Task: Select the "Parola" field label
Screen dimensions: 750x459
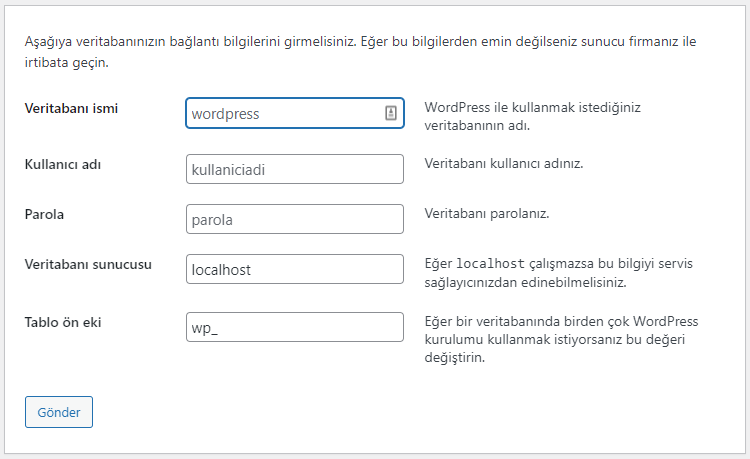Action: click(45, 214)
